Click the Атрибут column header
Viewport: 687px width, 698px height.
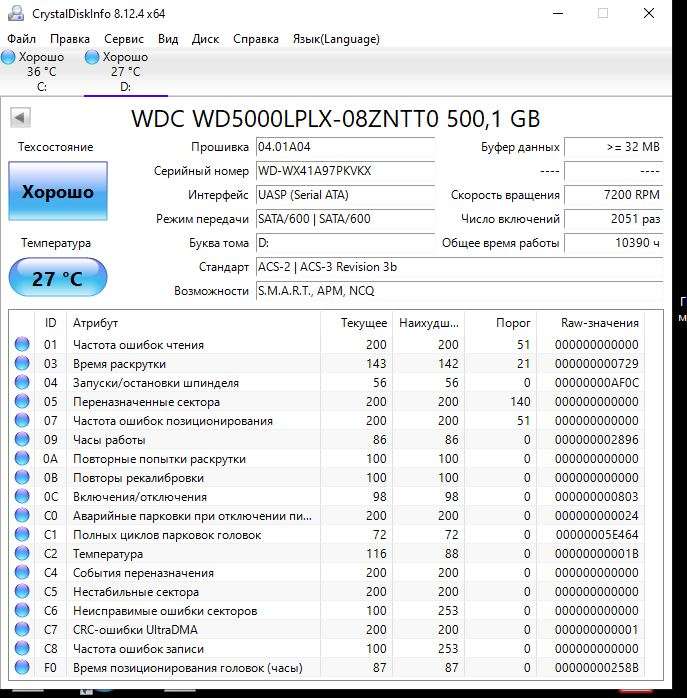pyautogui.click(x=193, y=323)
